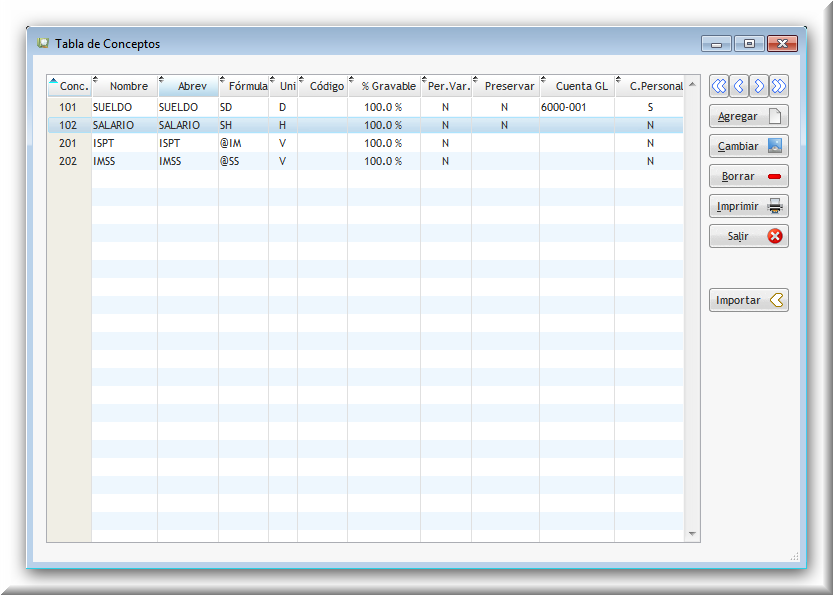Sort by the Fórmula column header
The image size is (833, 595).
(x=244, y=86)
